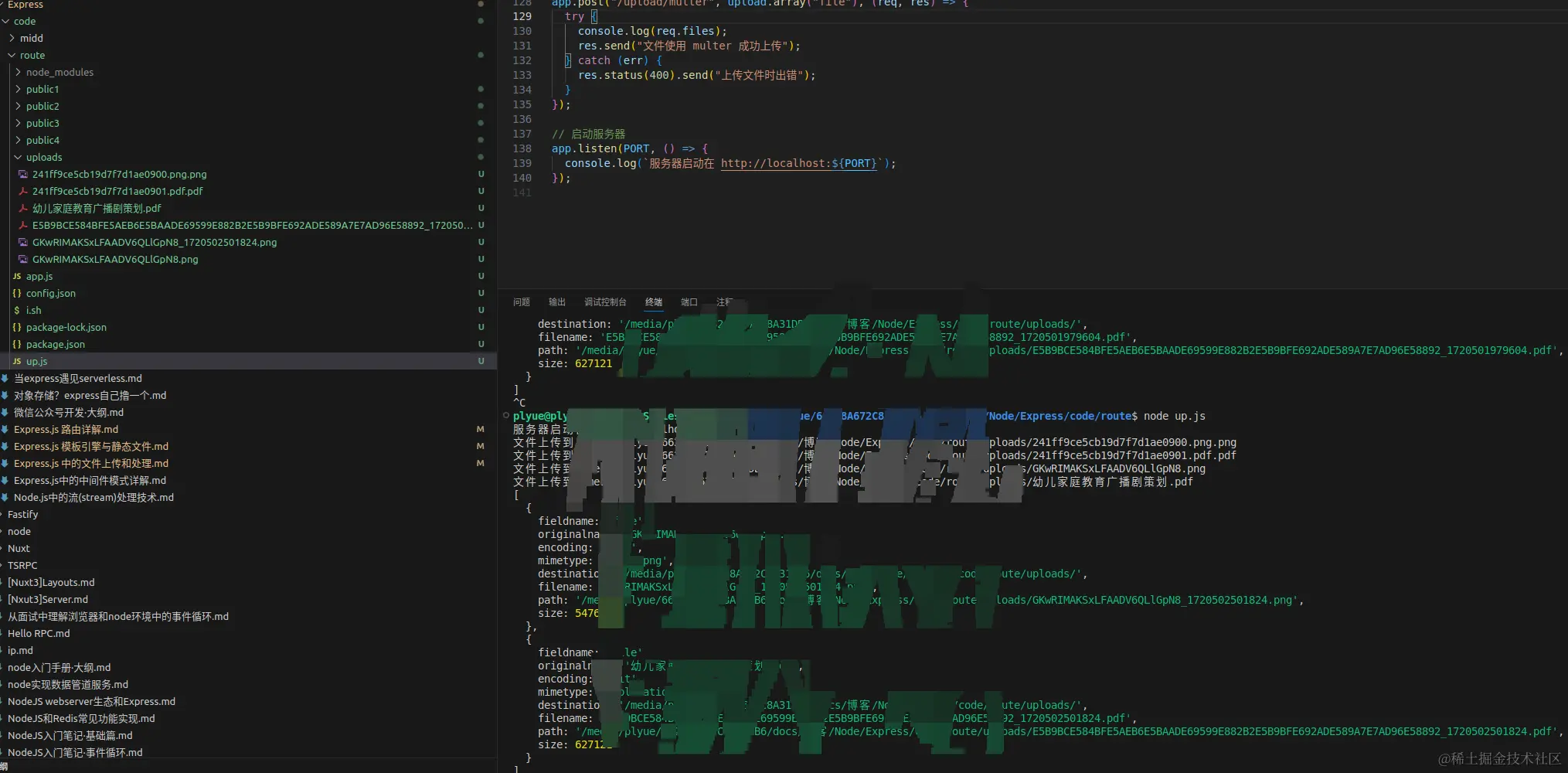Viewport: 1568px width, 773px height.
Task: Click the PDF icon beside 241ff9ce5cb19d7f7d1ae0901.pdf.pdf
Action: [23, 192]
